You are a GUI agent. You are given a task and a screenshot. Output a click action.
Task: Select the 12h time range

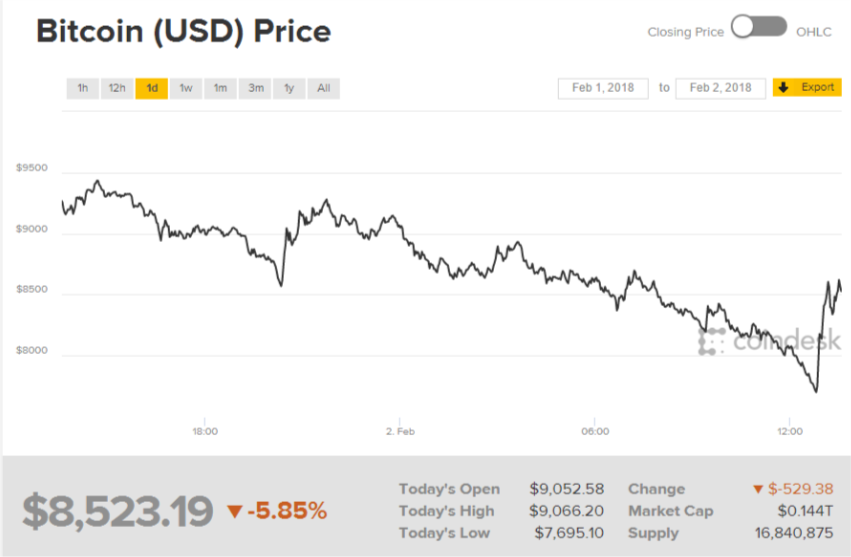[117, 88]
